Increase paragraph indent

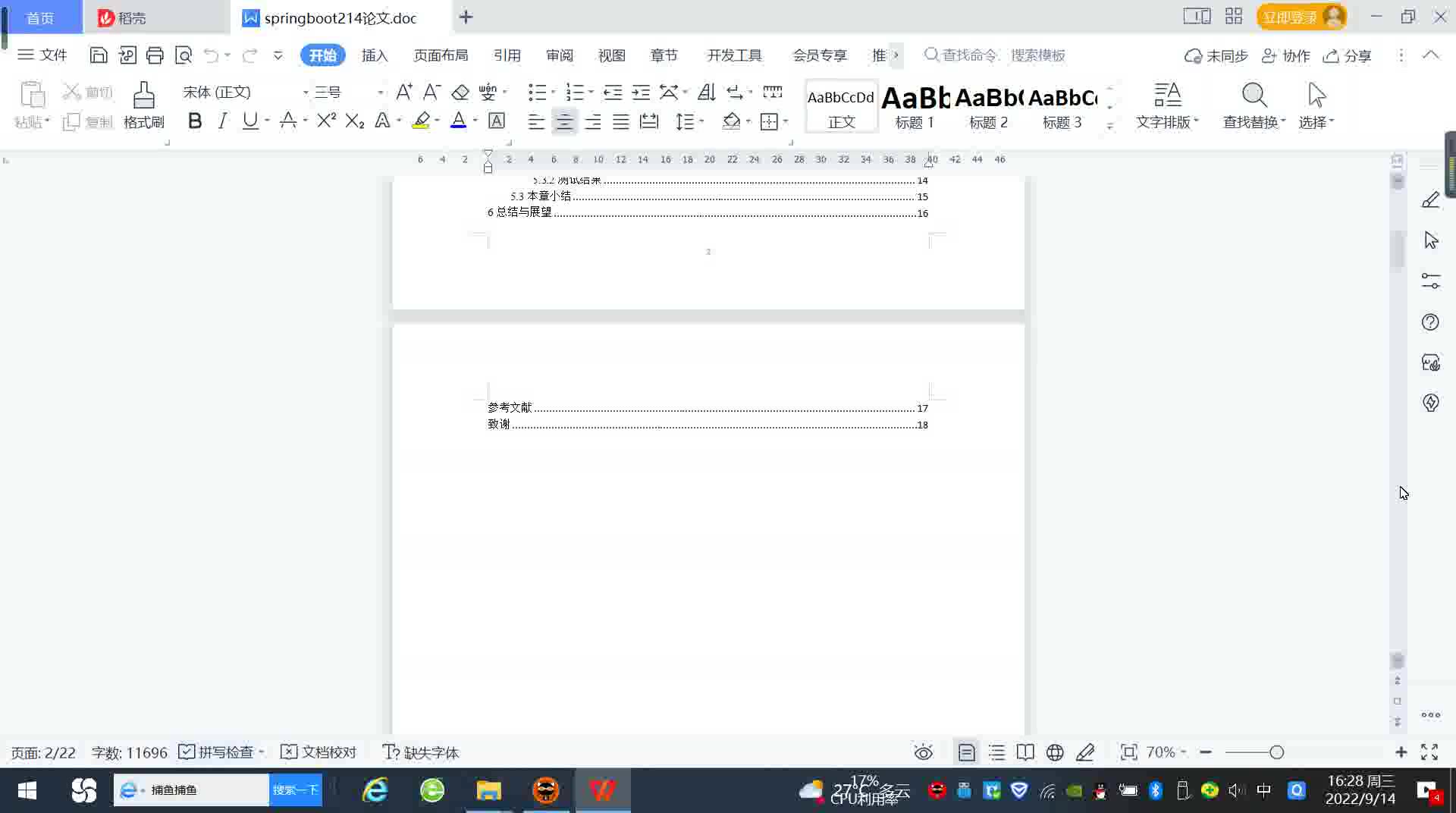[x=641, y=93]
